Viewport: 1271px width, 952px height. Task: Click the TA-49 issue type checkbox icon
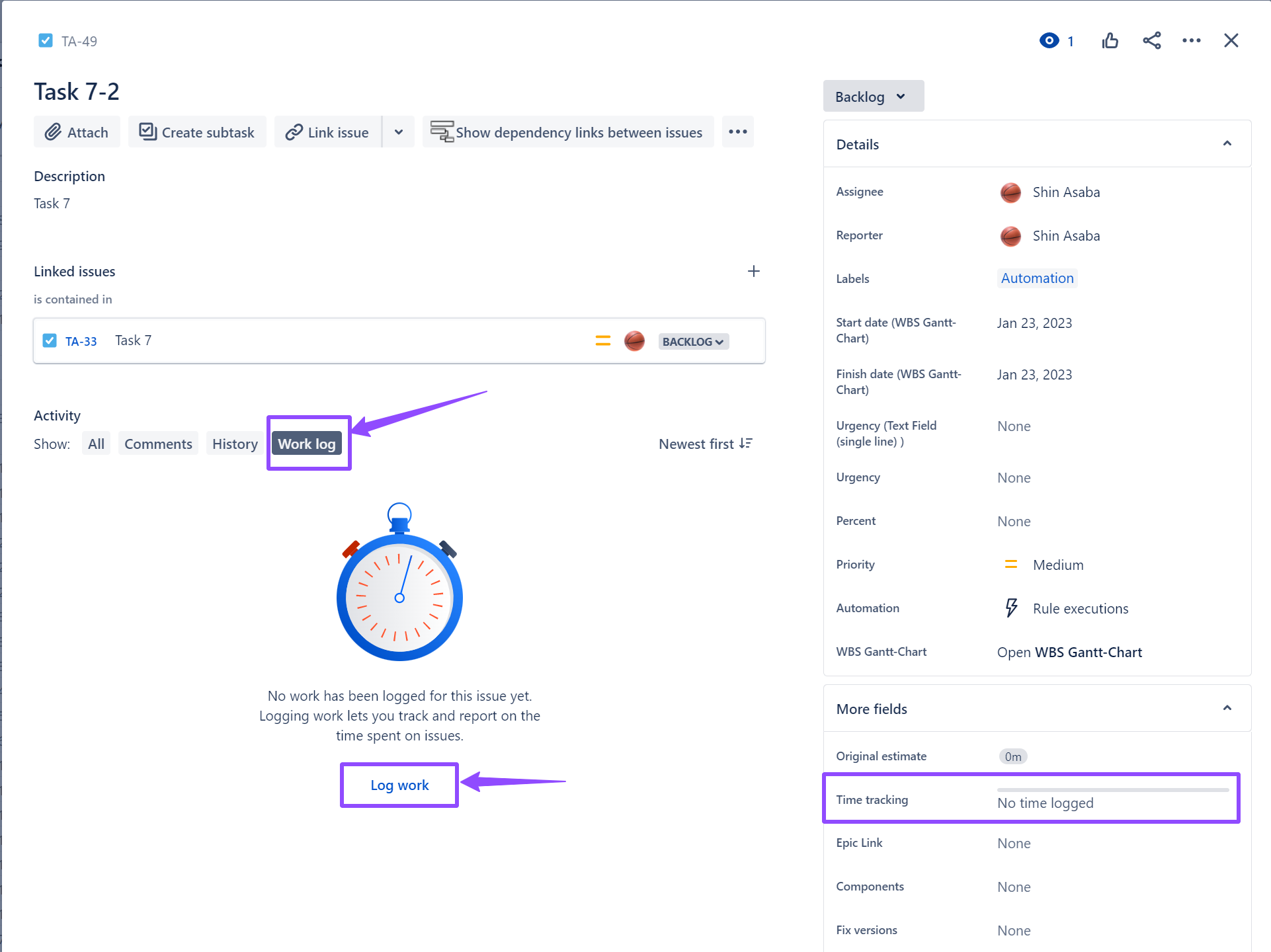point(46,41)
